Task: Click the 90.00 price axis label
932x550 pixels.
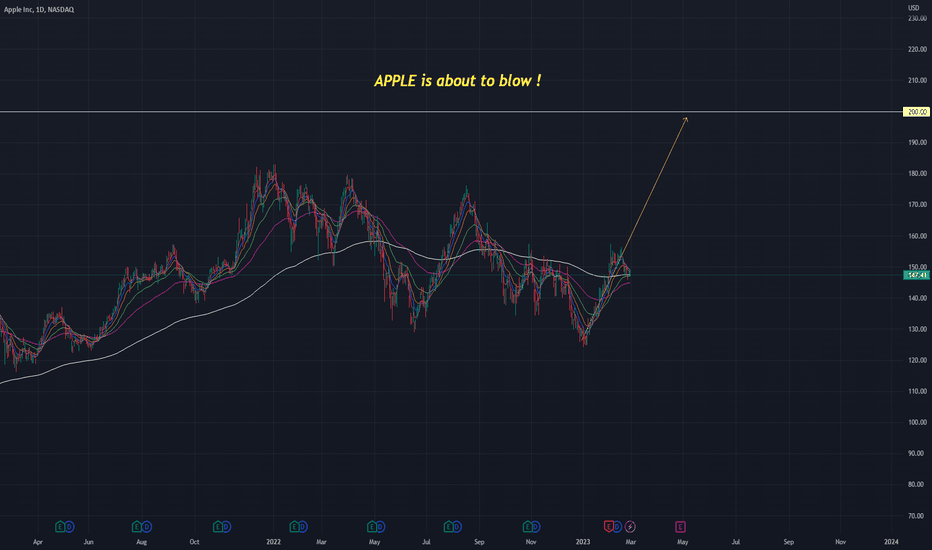Action: pos(918,453)
